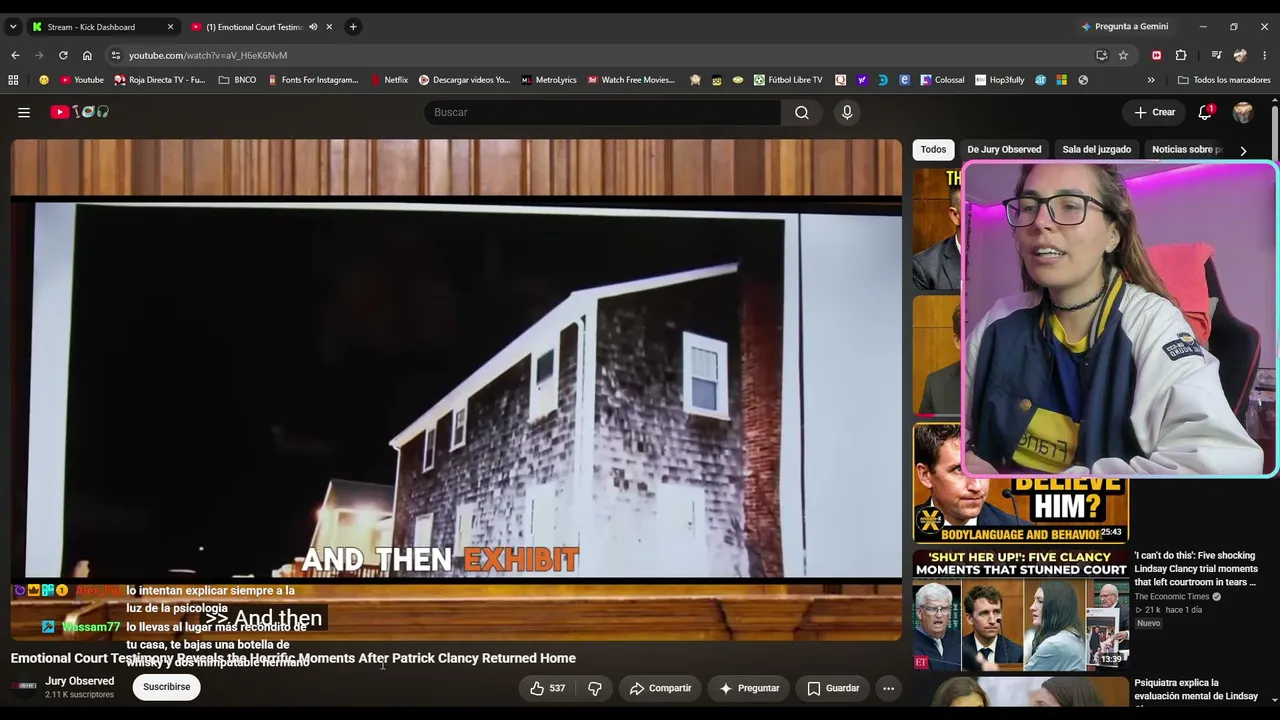Open 'I can't do this' video title
Screen dimensions: 1280x720
click(1196, 568)
